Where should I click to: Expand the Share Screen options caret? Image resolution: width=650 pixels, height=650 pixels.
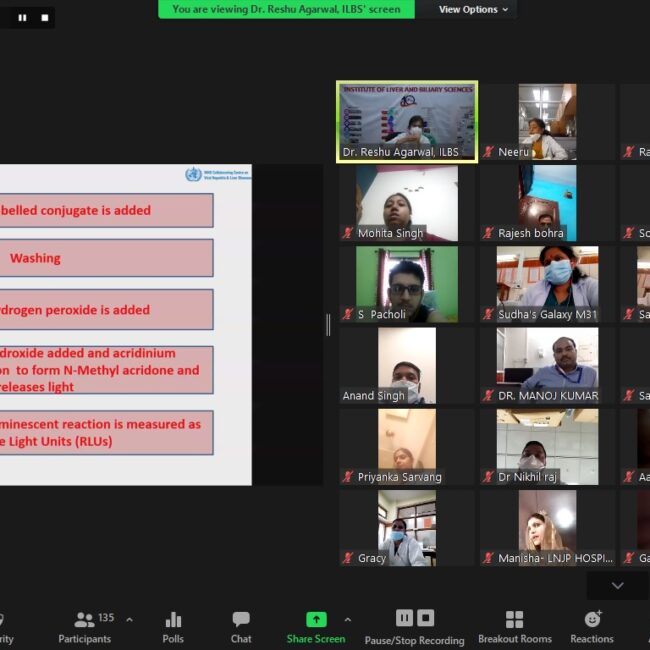coord(347,620)
